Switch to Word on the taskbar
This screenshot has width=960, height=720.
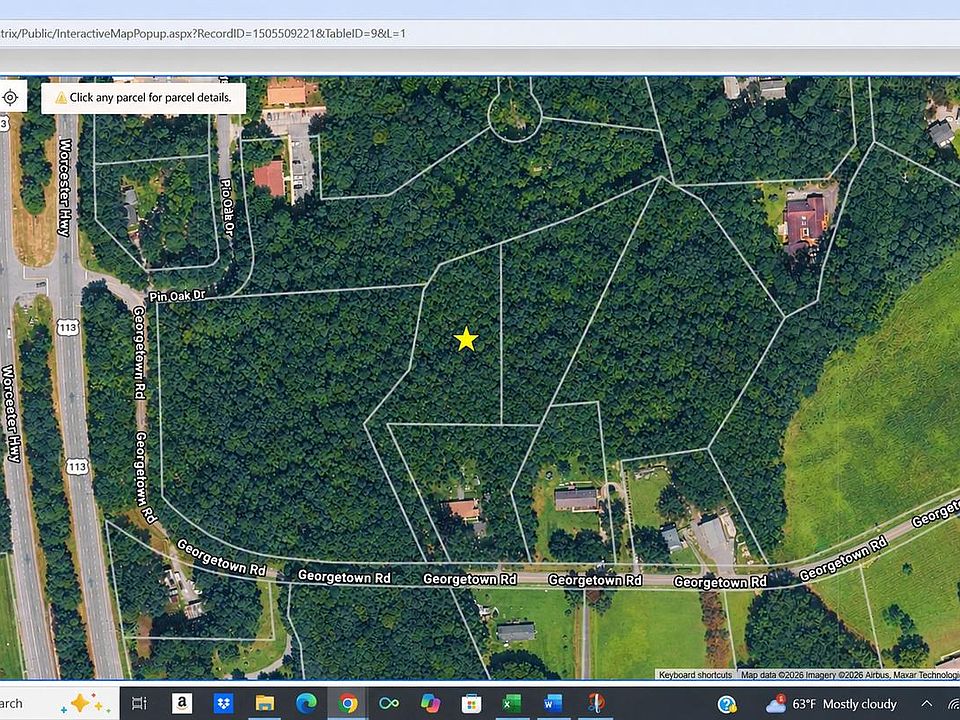point(553,703)
